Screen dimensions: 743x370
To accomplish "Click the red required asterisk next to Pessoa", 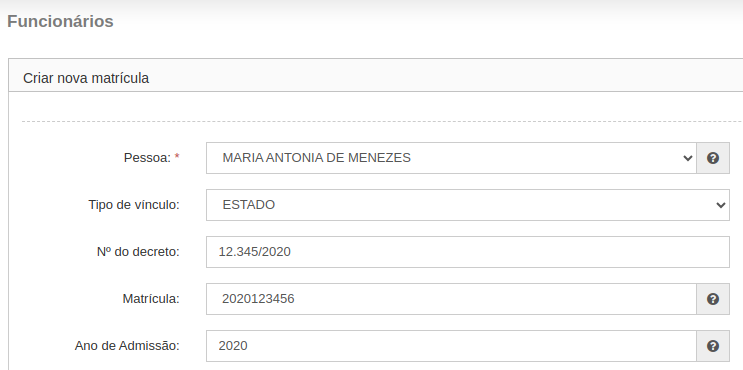I will [x=177, y=157].
